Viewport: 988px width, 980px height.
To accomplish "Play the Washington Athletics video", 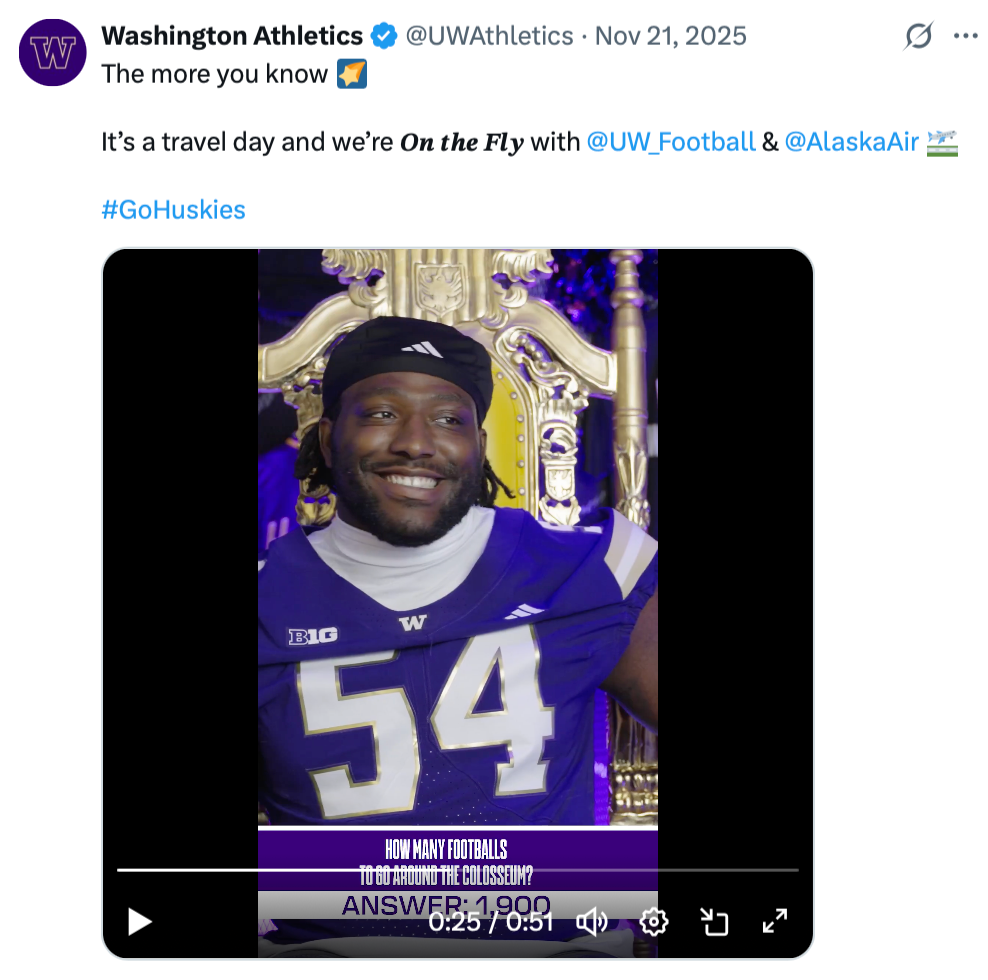I will pyautogui.click(x=140, y=921).
